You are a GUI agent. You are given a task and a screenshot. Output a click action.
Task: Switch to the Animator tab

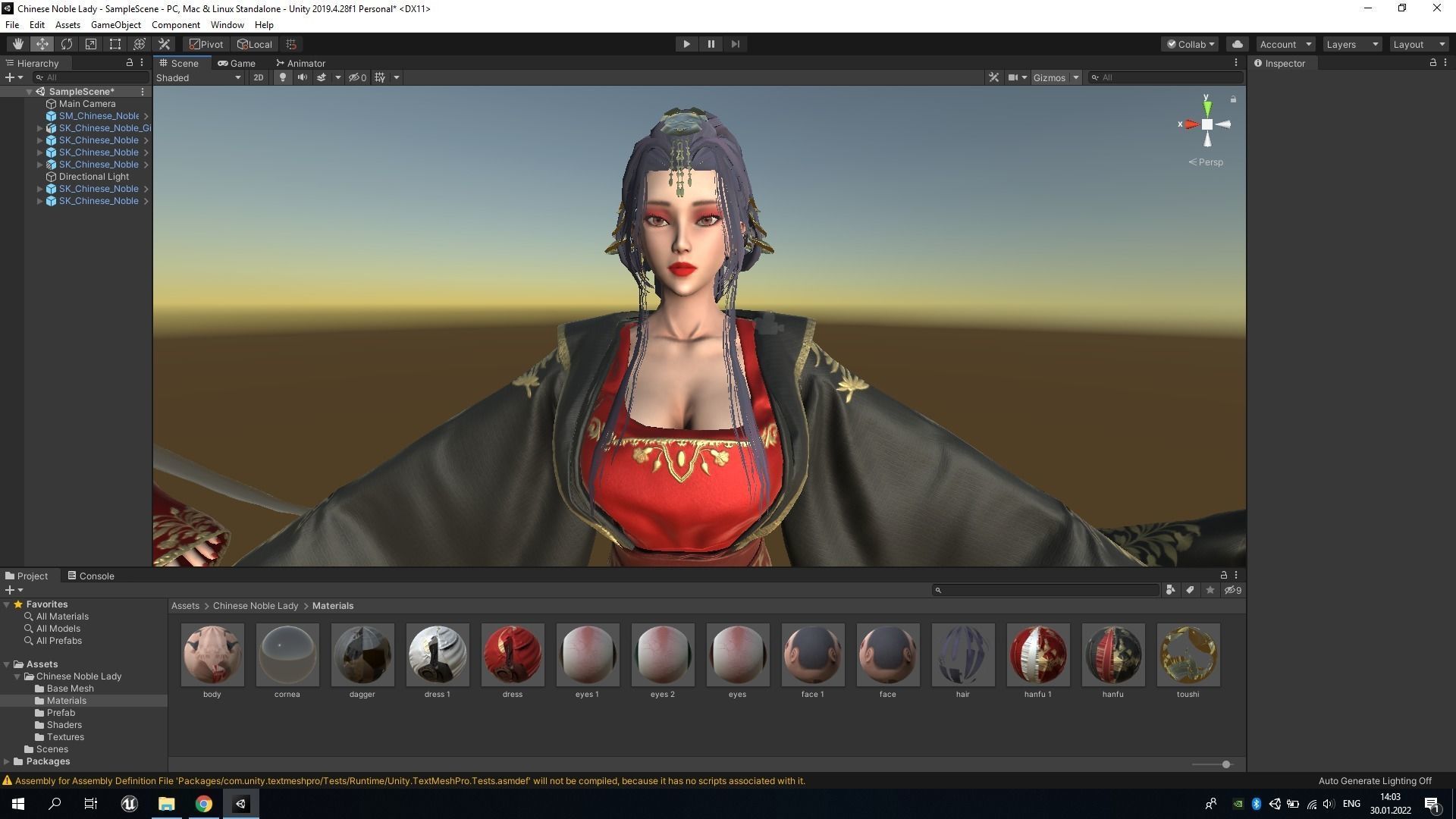coord(300,63)
